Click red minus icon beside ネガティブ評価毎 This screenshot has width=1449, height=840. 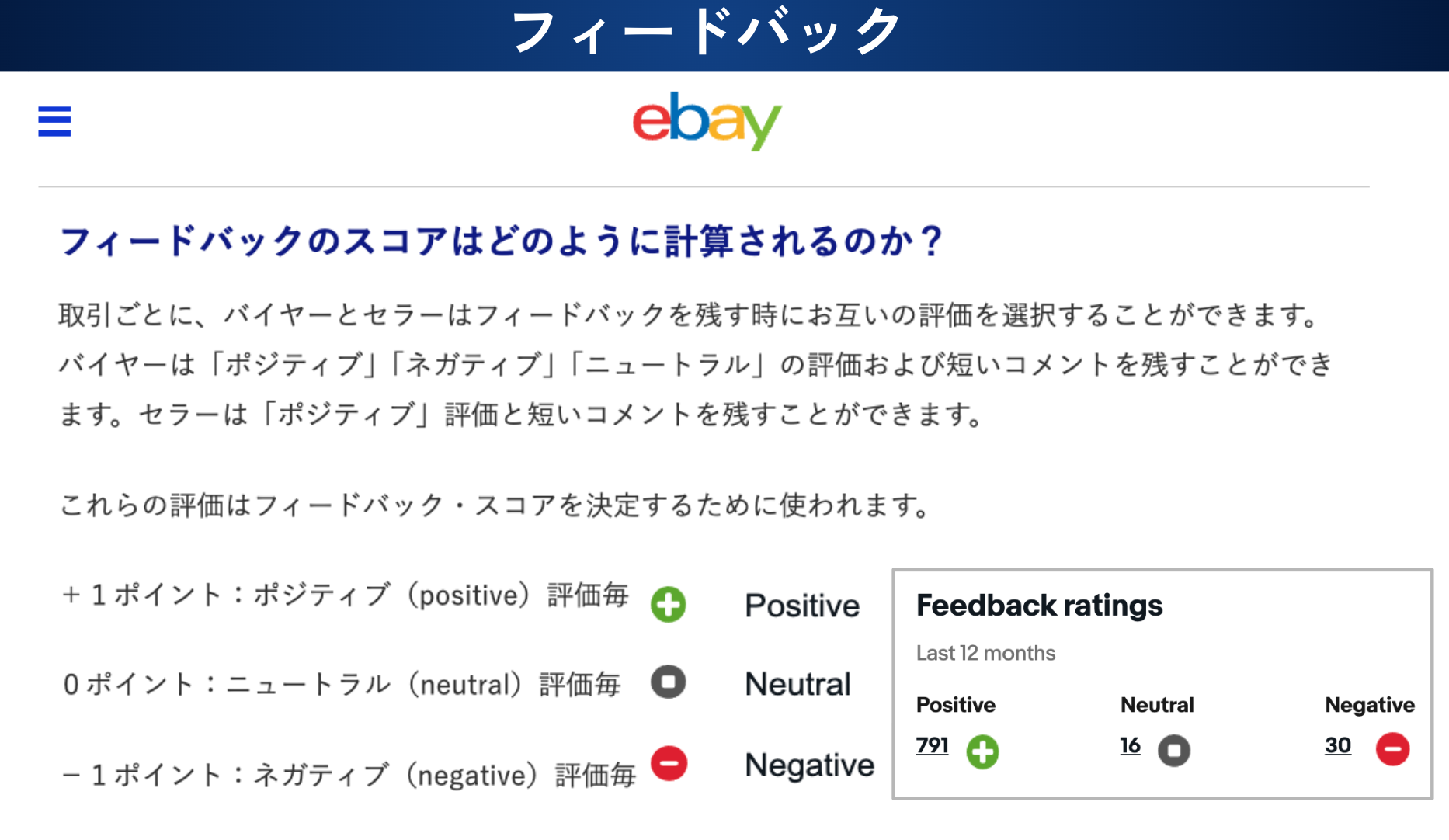click(x=669, y=763)
